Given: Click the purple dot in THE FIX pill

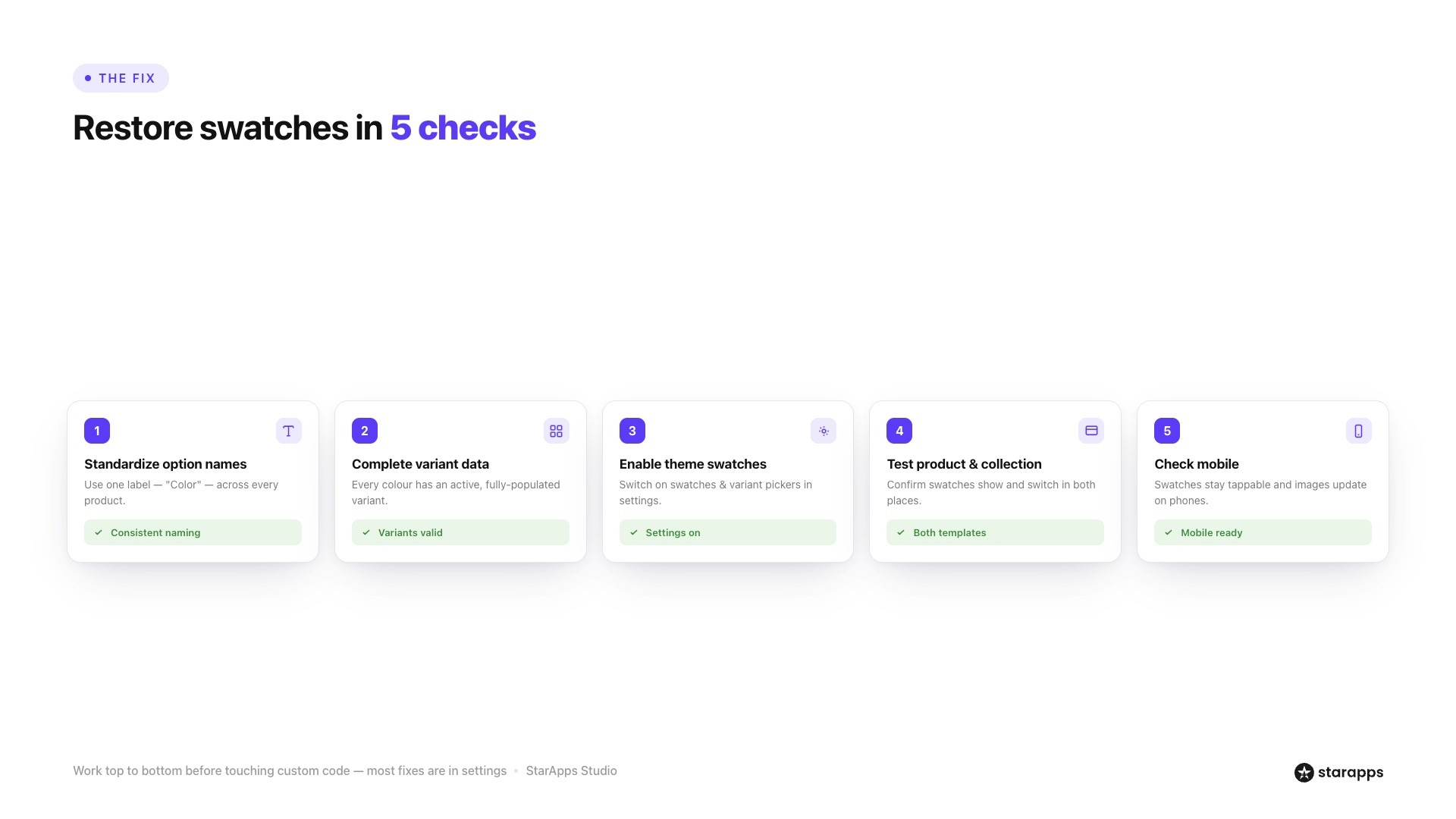Looking at the screenshot, I should tap(88, 78).
